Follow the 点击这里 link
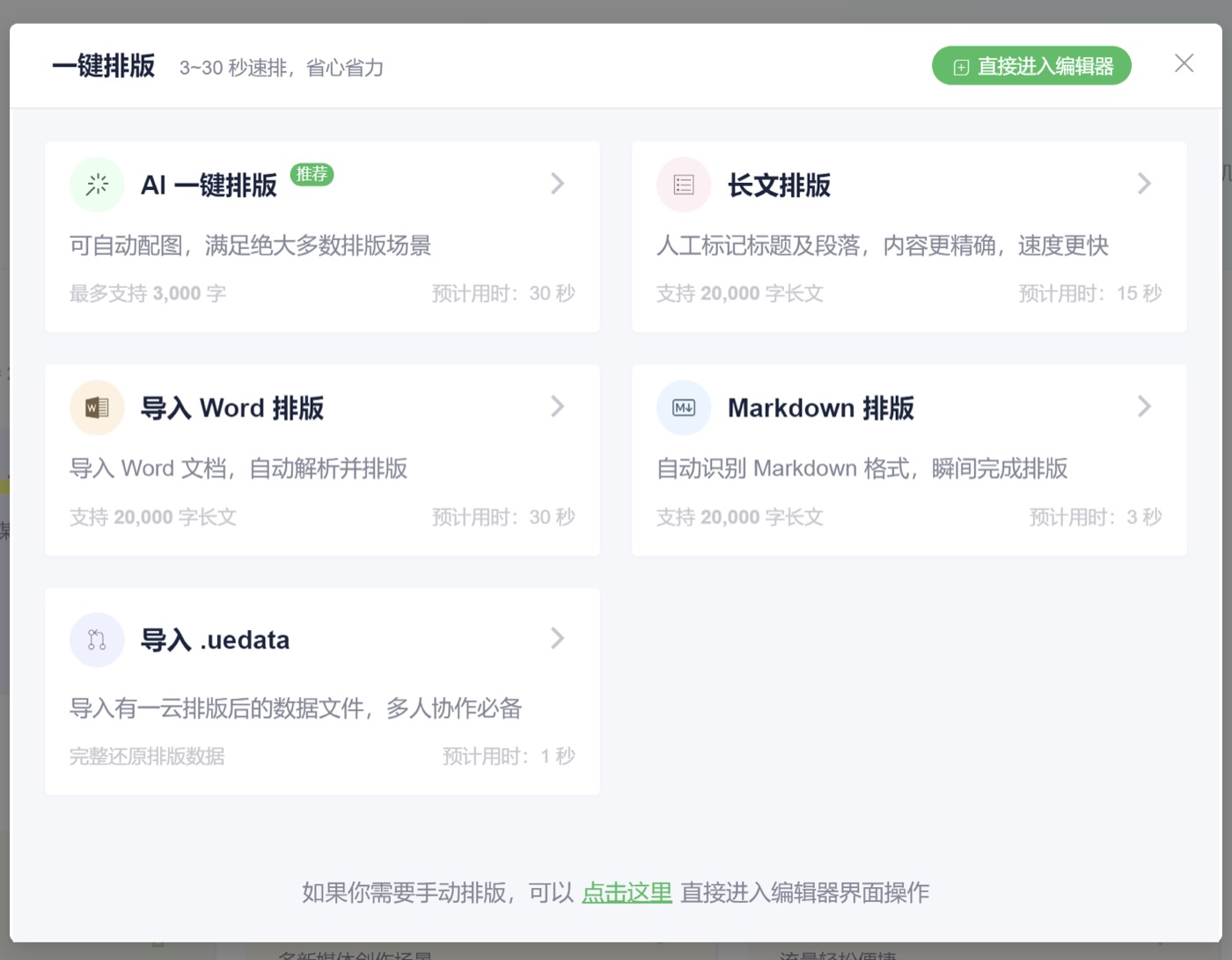 pyautogui.click(x=627, y=892)
